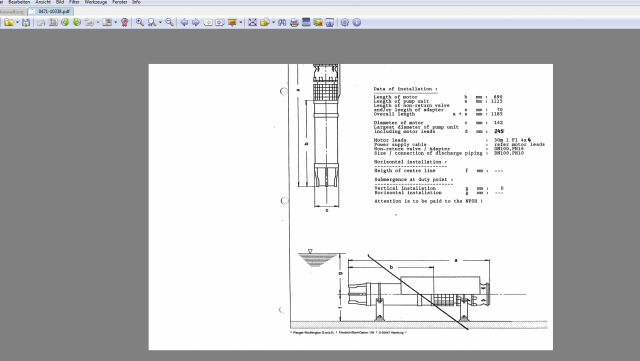Click the open folder icon in the toolbar
This screenshot has width=640, height=361.
point(9,22)
